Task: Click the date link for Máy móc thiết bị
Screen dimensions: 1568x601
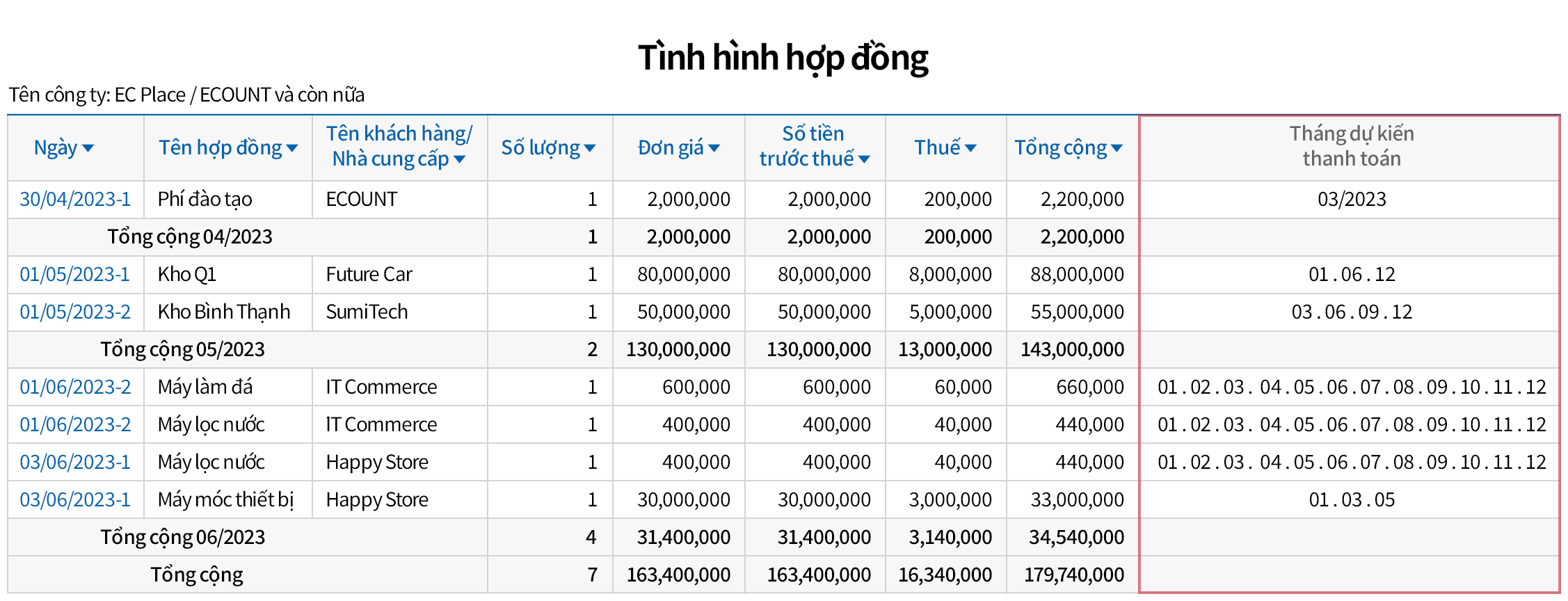Action: (75, 500)
